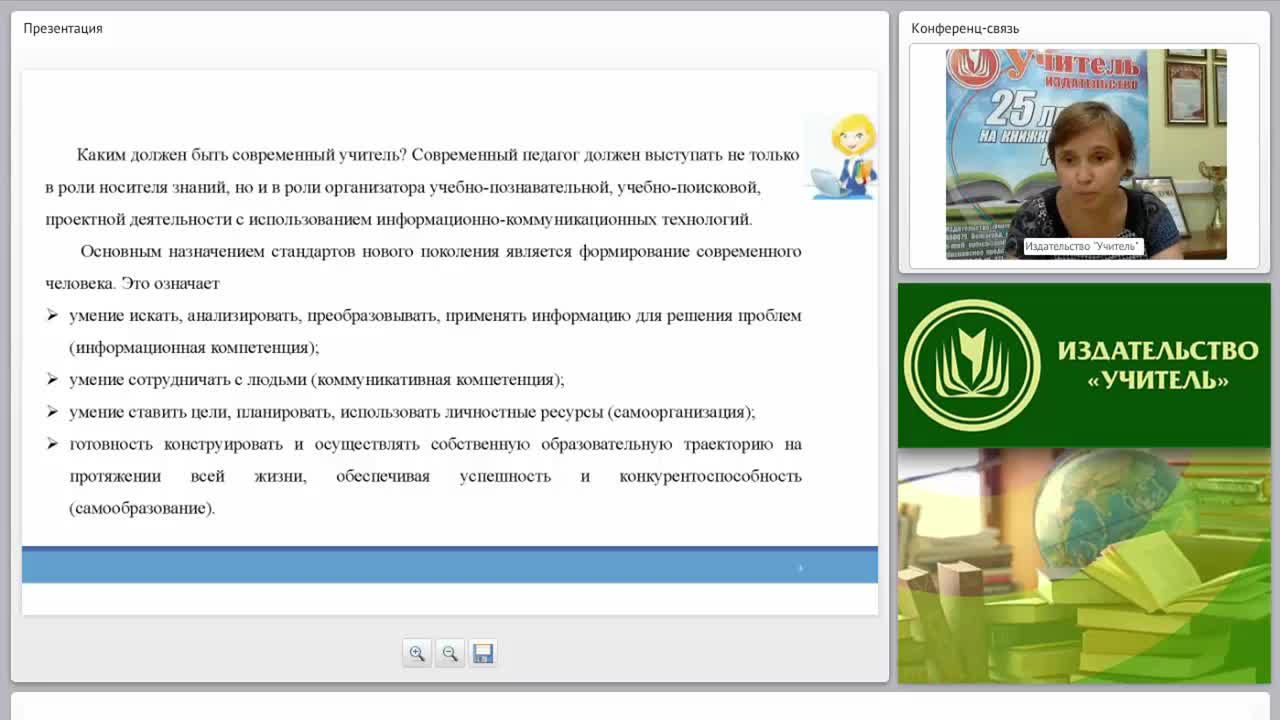Click the text "Каким должен быть современный учитель?"
This screenshot has height=720, width=1280.
point(241,155)
